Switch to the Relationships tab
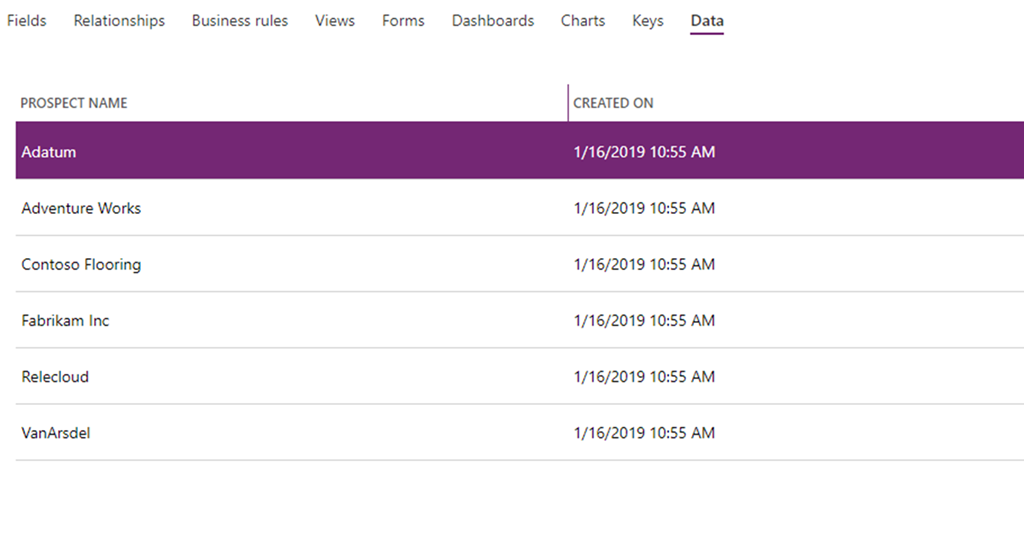The height and width of the screenshot is (554, 1024). pos(119,20)
